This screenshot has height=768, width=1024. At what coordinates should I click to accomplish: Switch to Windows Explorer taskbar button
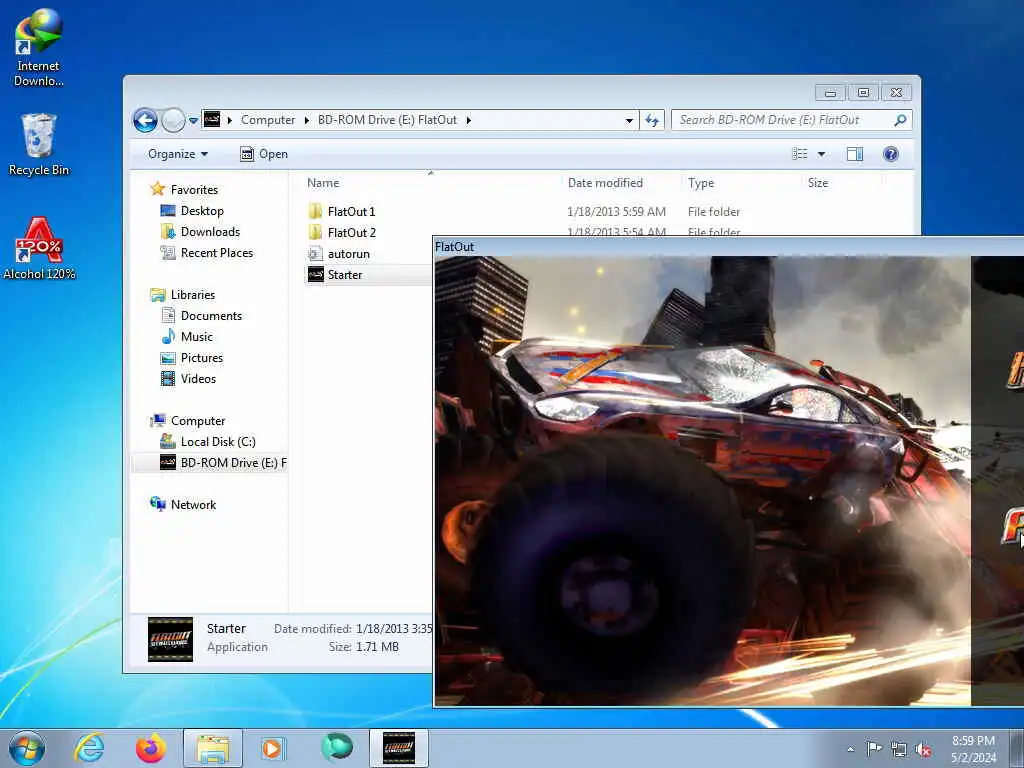pyautogui.click(x=213, y=748)
